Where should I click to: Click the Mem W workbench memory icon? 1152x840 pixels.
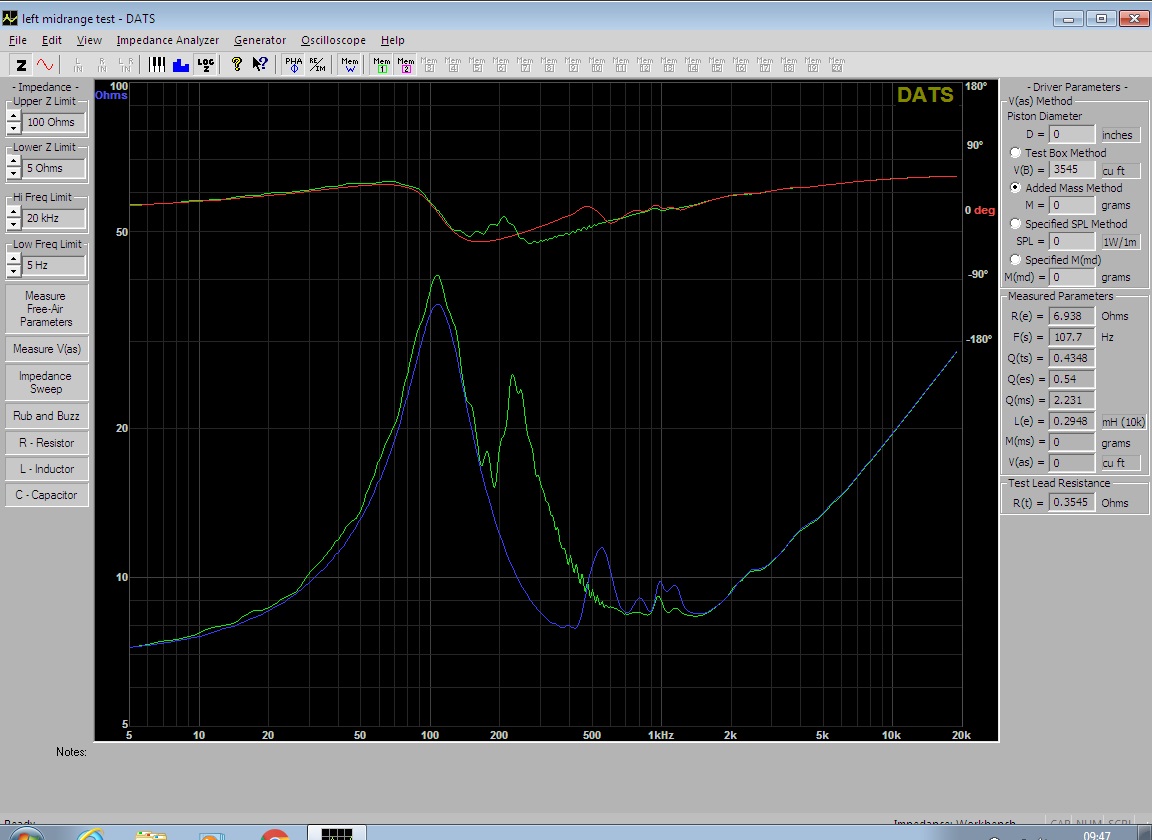click(350, 65)
